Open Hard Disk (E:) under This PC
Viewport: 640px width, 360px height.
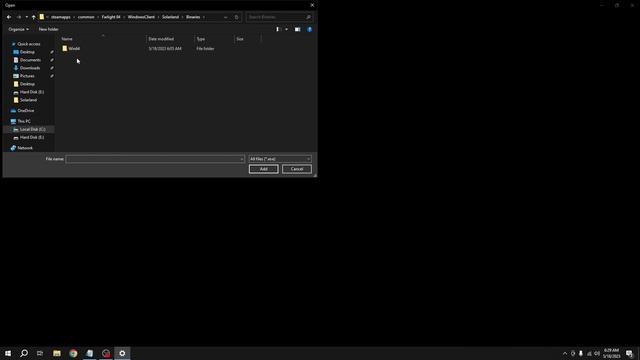click(32, 138)
